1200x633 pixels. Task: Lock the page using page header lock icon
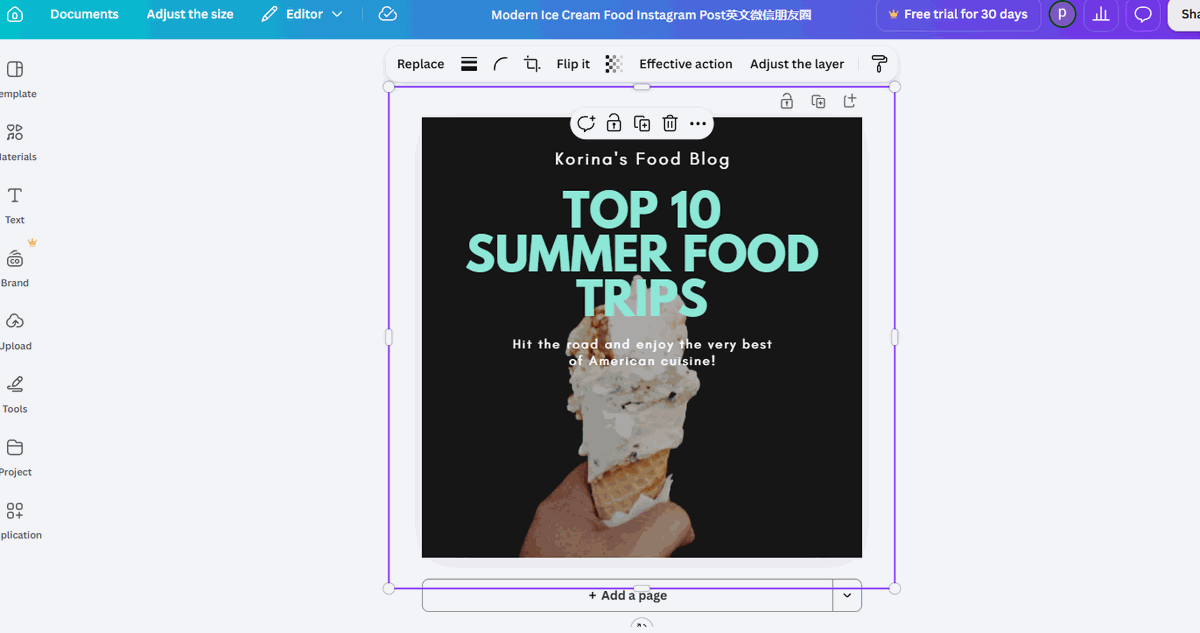[787, 101]
